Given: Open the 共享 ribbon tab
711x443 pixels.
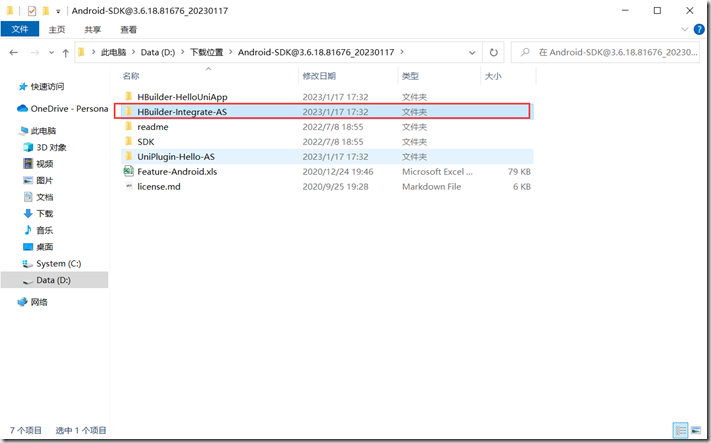Looking at the screenshot, I should coord(93,30).
